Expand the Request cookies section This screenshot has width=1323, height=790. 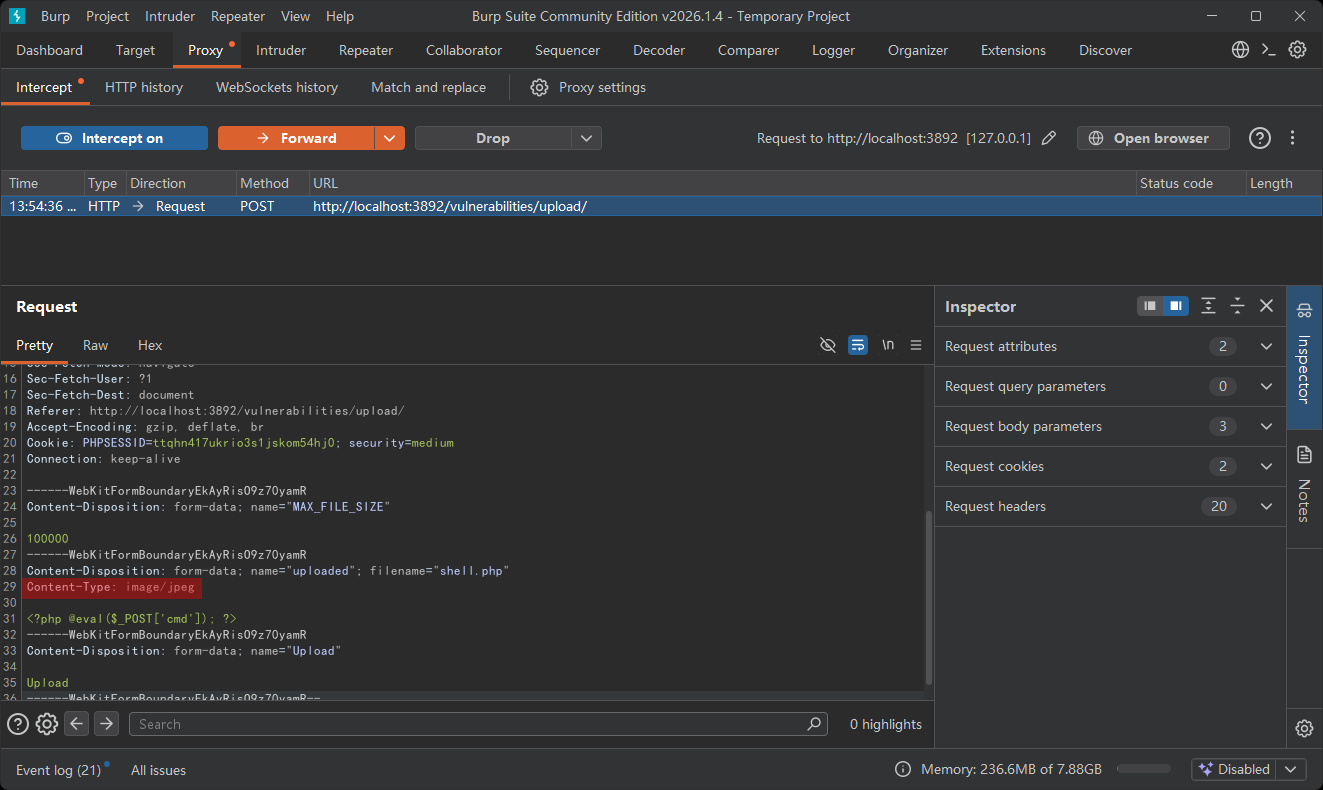click(x=1110, y=466)
